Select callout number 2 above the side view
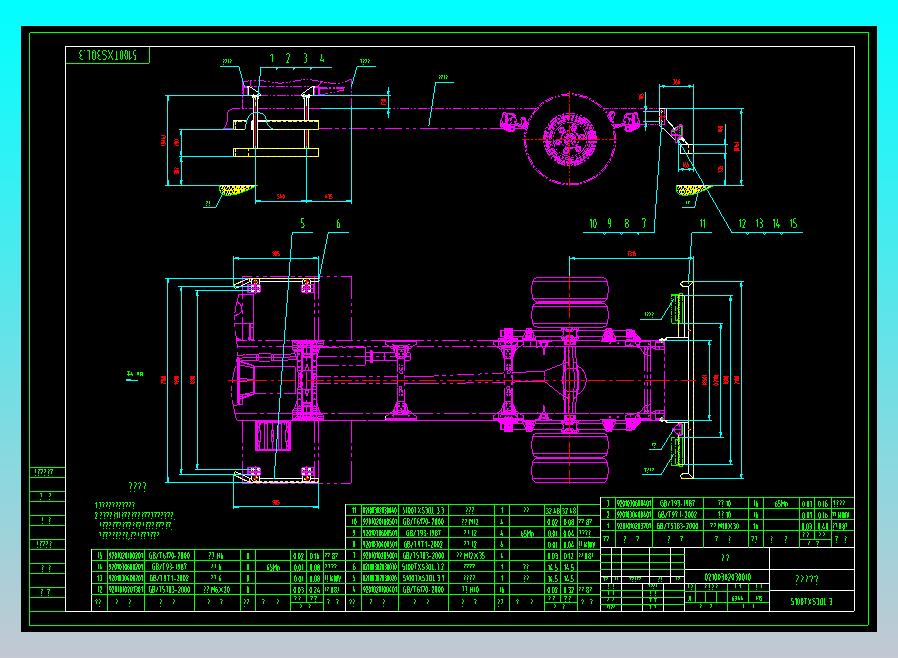 point(288,58)
